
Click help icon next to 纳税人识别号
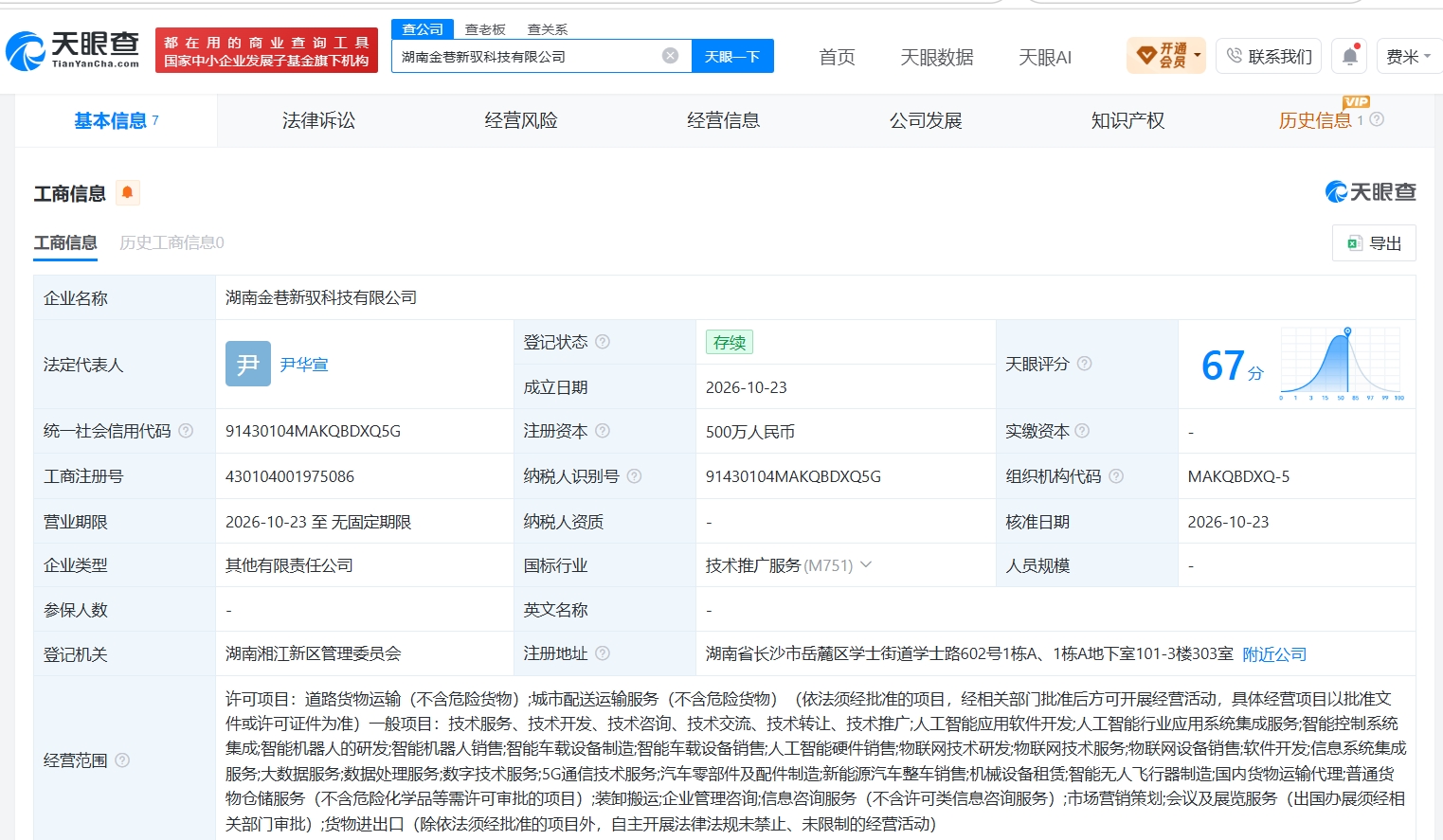tap(634, 476)
